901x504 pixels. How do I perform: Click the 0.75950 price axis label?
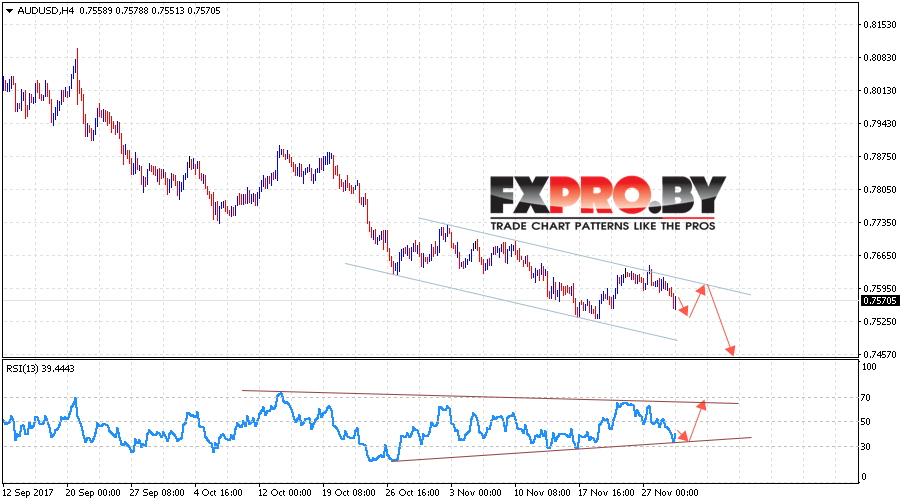point(880,288)
